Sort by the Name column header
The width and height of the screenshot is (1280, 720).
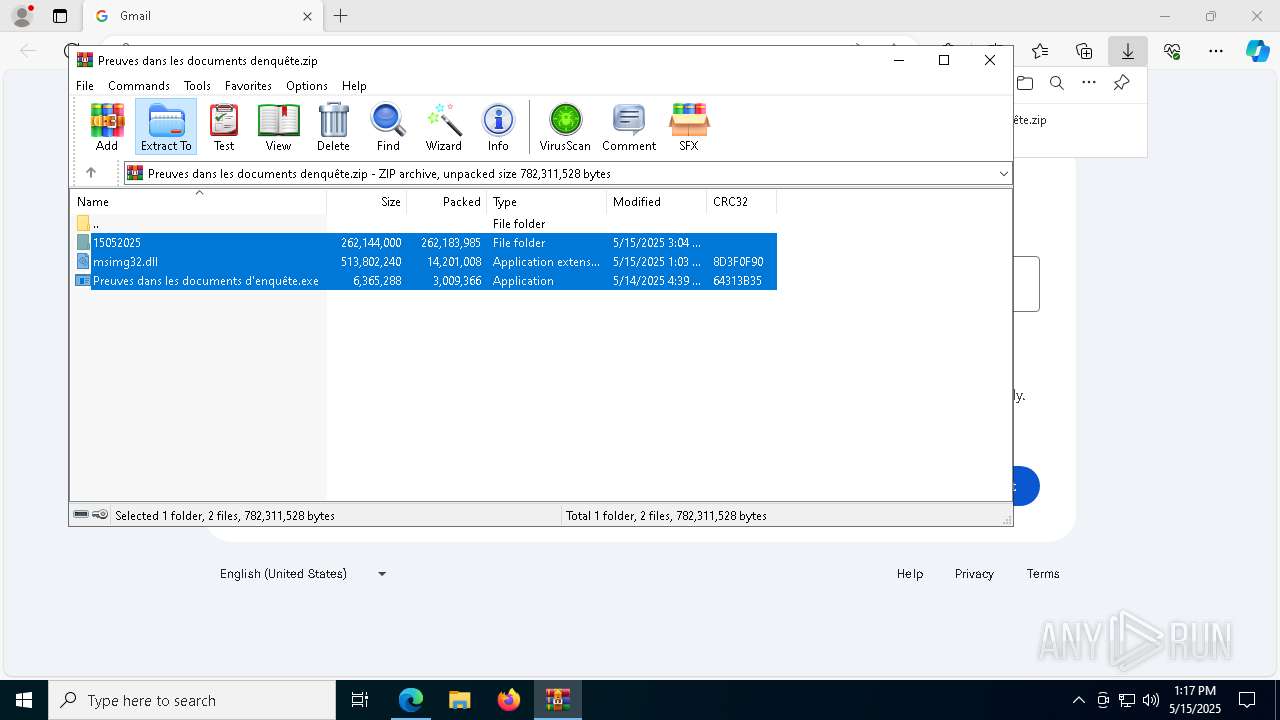pos(198,202)
